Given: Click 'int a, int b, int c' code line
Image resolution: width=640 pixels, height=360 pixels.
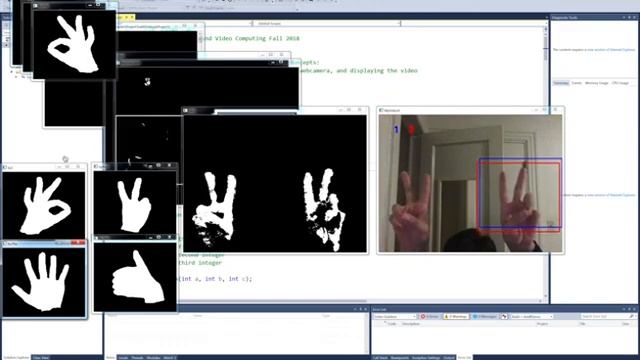Looking at the screenshot, I should 216,279.
